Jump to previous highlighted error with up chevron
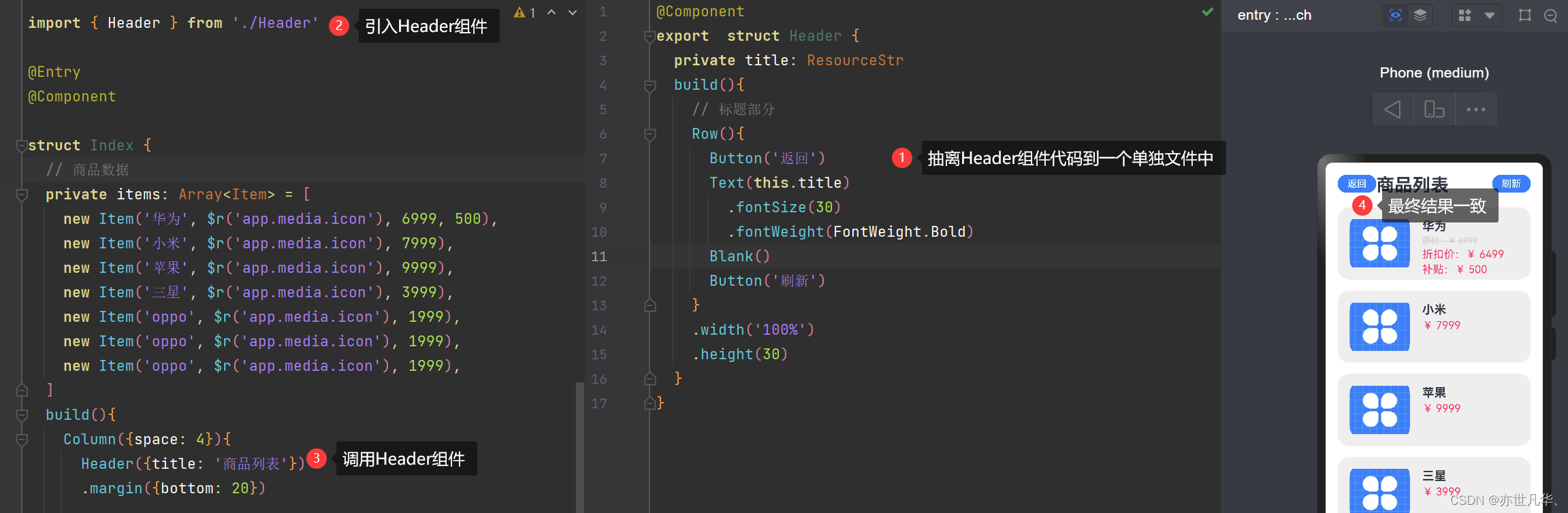The height and width of the screenshot is (513, 1568). [551, 12]
